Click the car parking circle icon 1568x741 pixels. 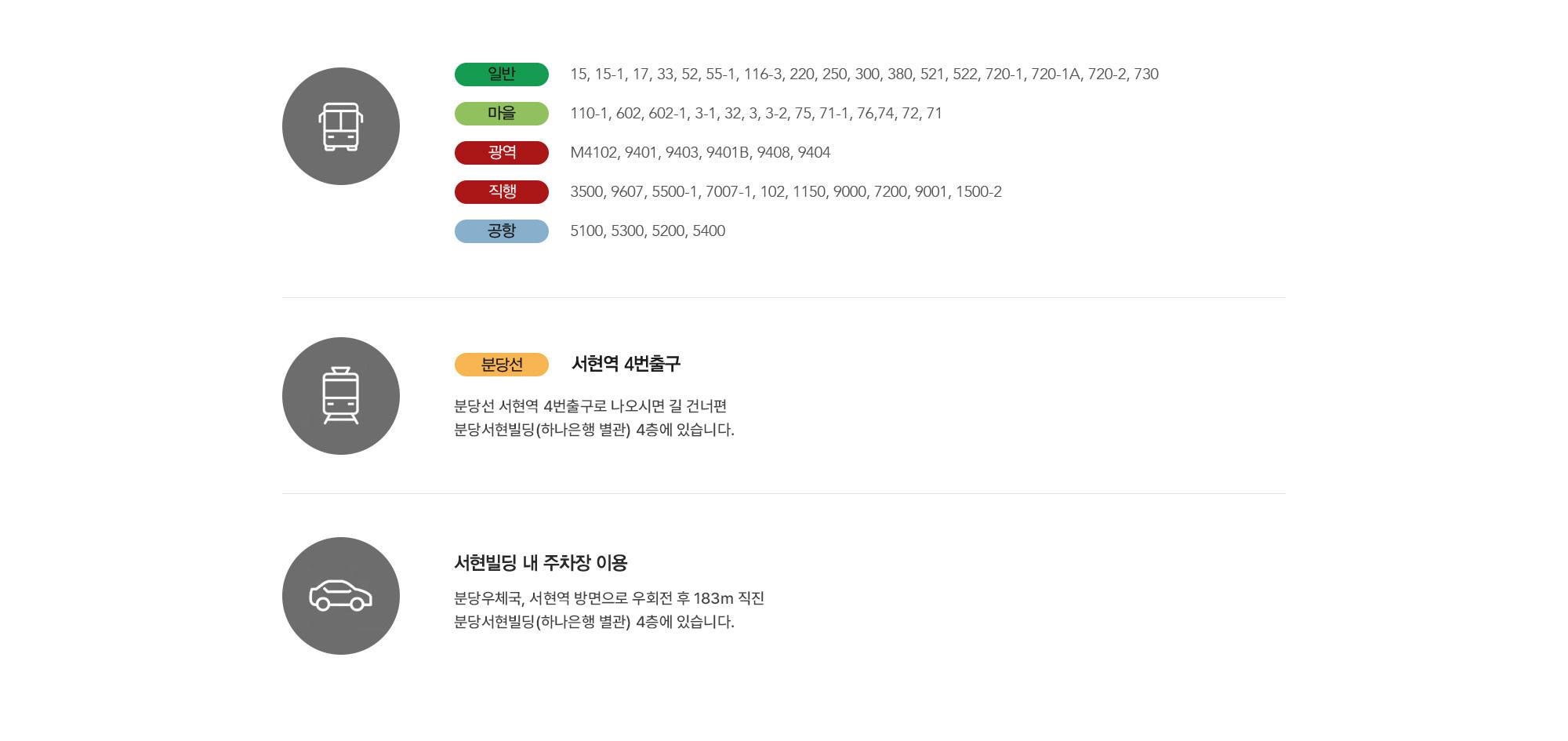341,596
